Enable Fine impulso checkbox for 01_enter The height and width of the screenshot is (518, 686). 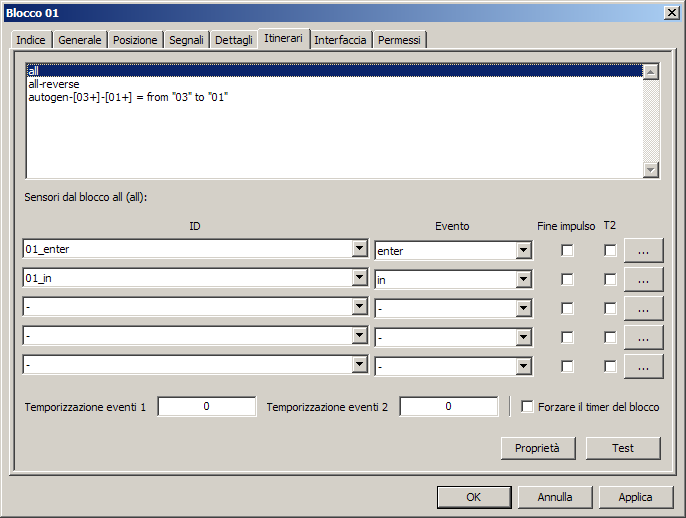pos(567,251)
